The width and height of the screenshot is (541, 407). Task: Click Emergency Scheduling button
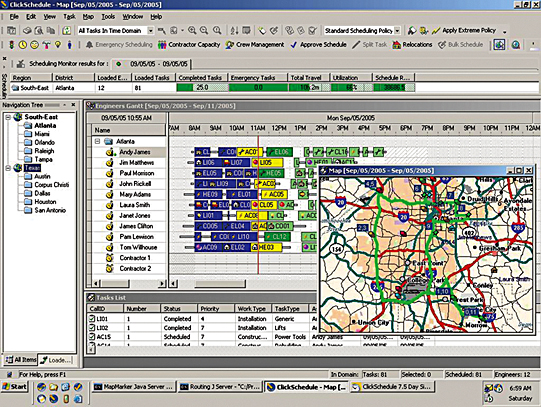(x=119, y=45)
